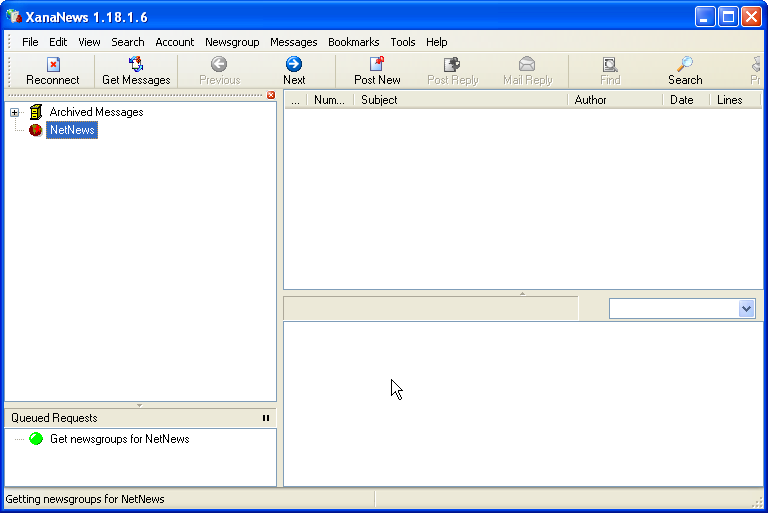The height and width of the screenshot is (513, 768).
Task: Collapse the message pane splitter arrow
Action: click(x=522, y=293)
